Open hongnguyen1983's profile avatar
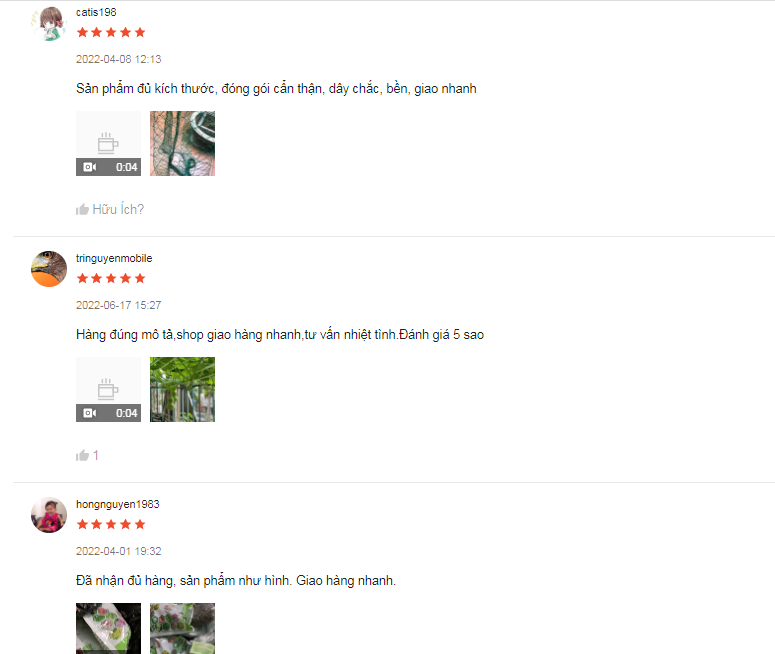Image resolution: width=775 pixels, height=654 pixels. pyautogui.click(x=48, y=515)
